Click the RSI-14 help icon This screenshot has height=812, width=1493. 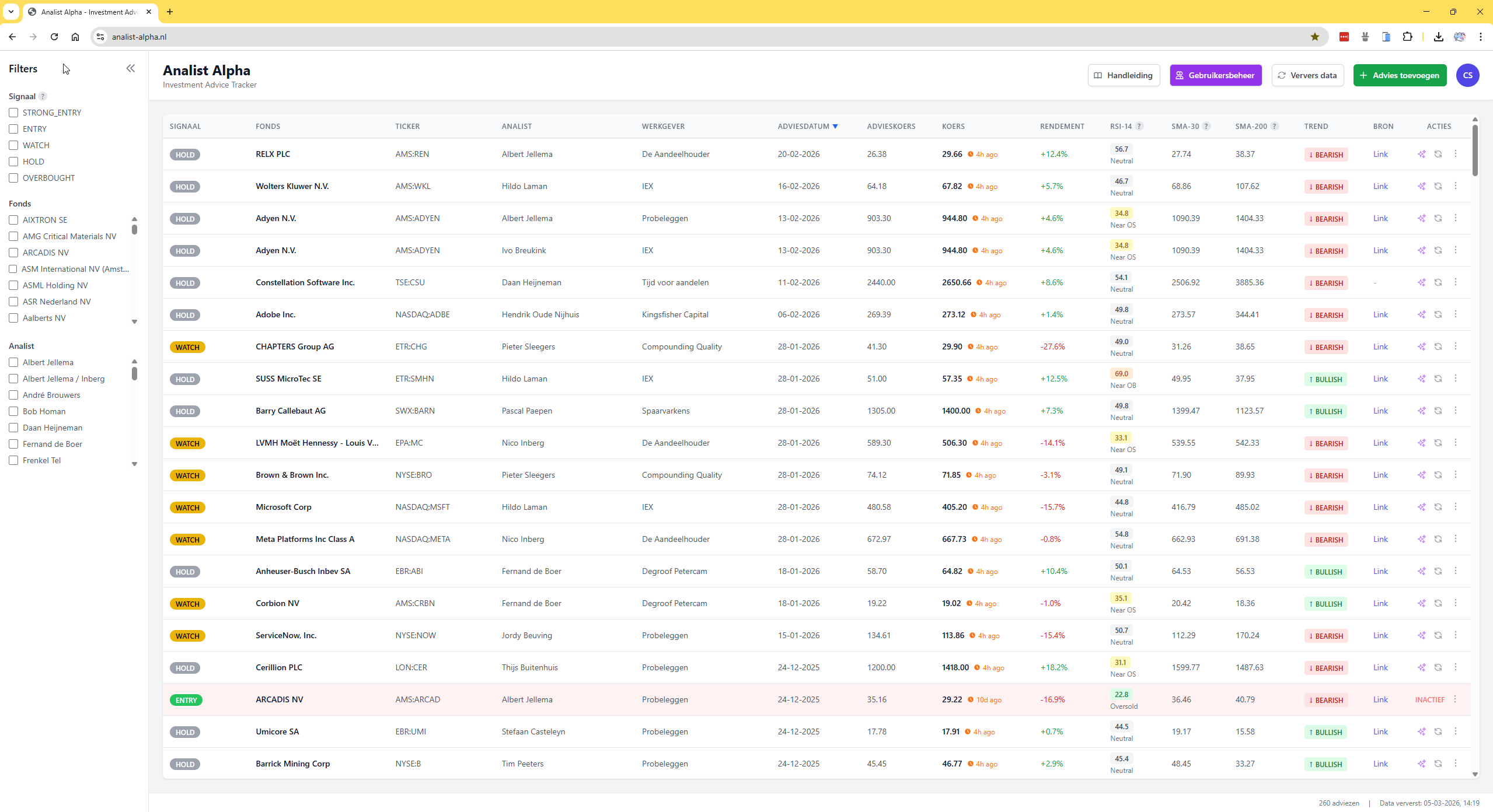coord(1139,126)
